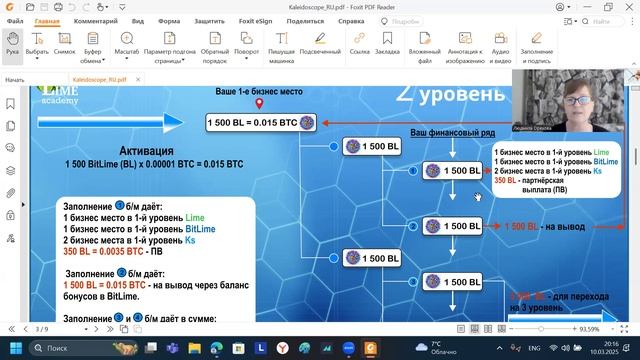This screenshot has height=360, width=640.
Task: Click the zoom in plus button
Action: point(574,329)
